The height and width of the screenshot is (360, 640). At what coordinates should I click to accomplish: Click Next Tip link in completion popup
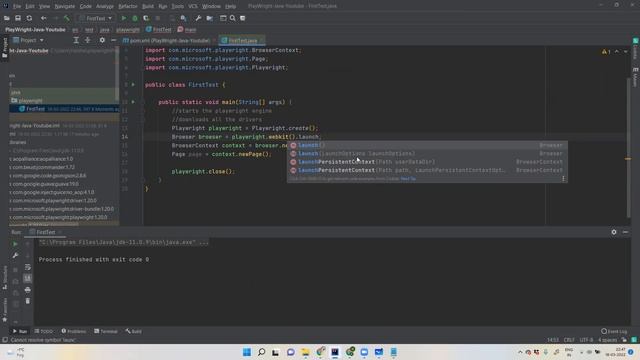(x=408, y=179)
